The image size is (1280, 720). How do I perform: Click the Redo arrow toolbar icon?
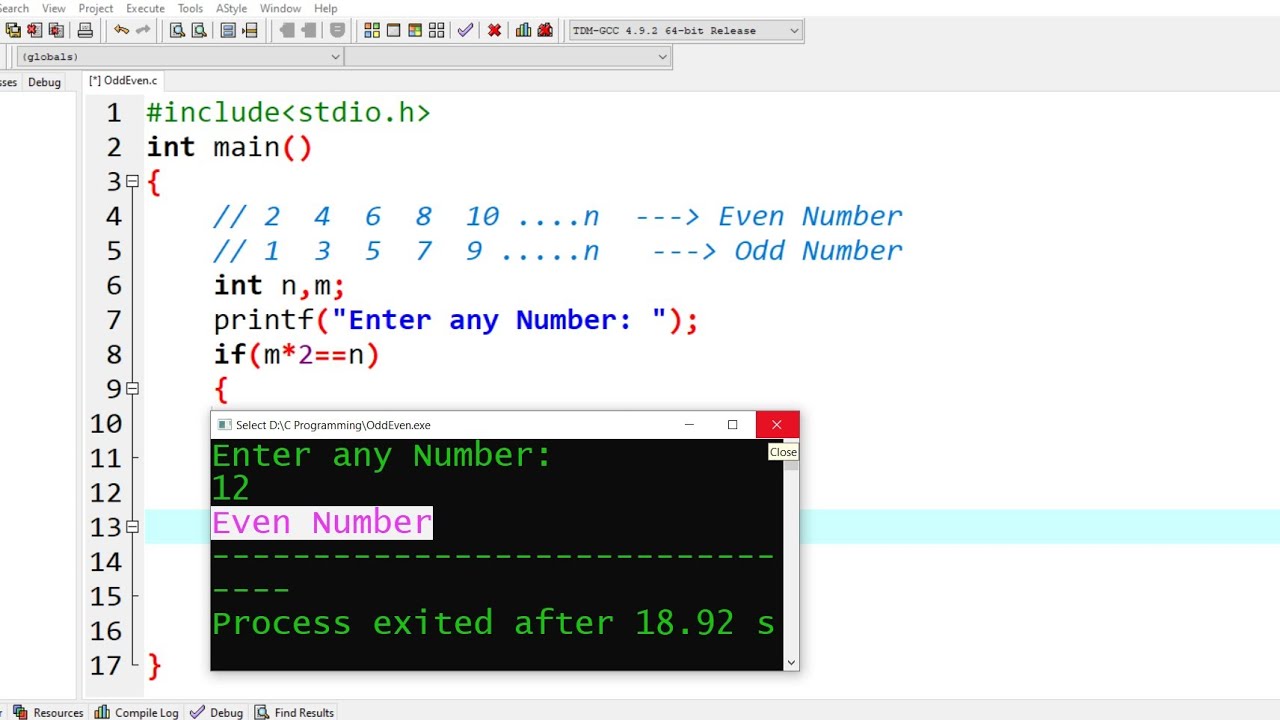point(142,30)
